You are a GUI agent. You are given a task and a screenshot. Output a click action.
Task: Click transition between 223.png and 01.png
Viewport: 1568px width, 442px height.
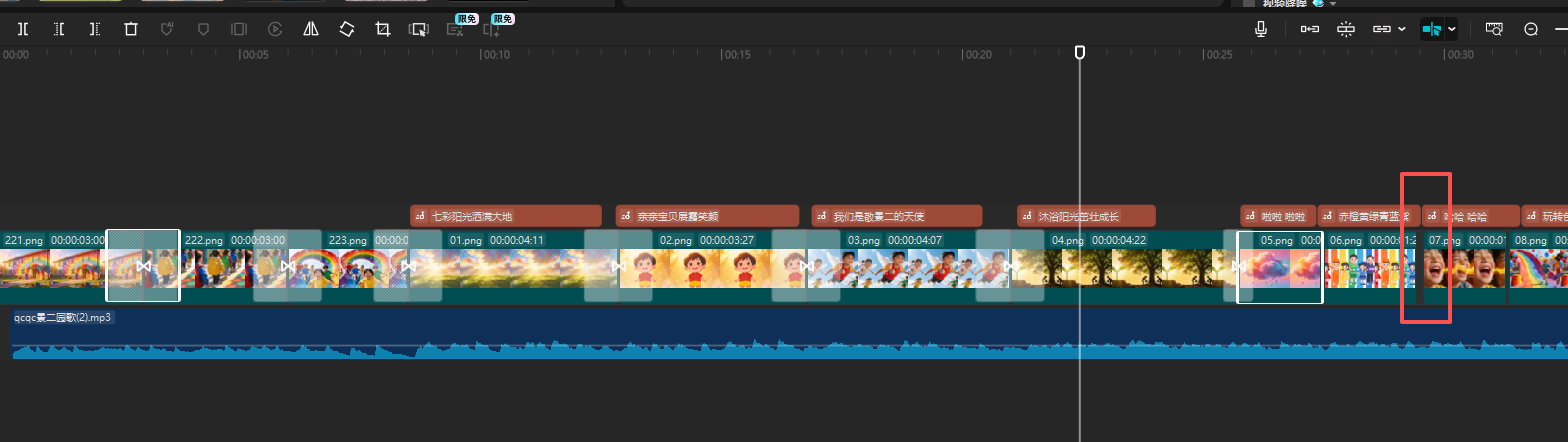(x=408, y=267)
